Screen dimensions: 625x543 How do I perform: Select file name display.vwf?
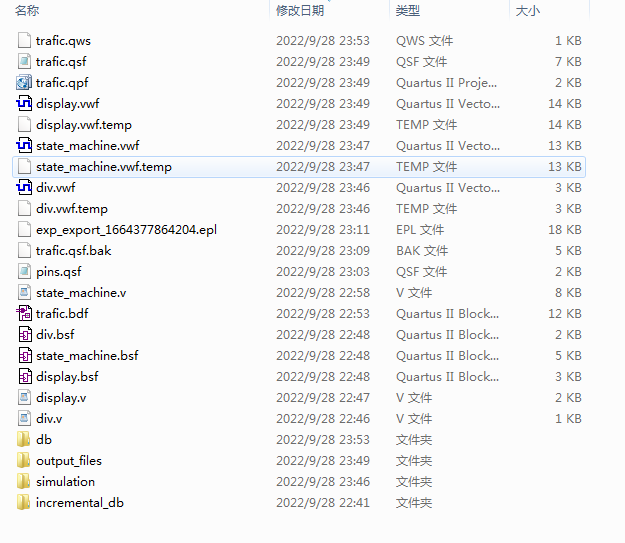point(67,104)
